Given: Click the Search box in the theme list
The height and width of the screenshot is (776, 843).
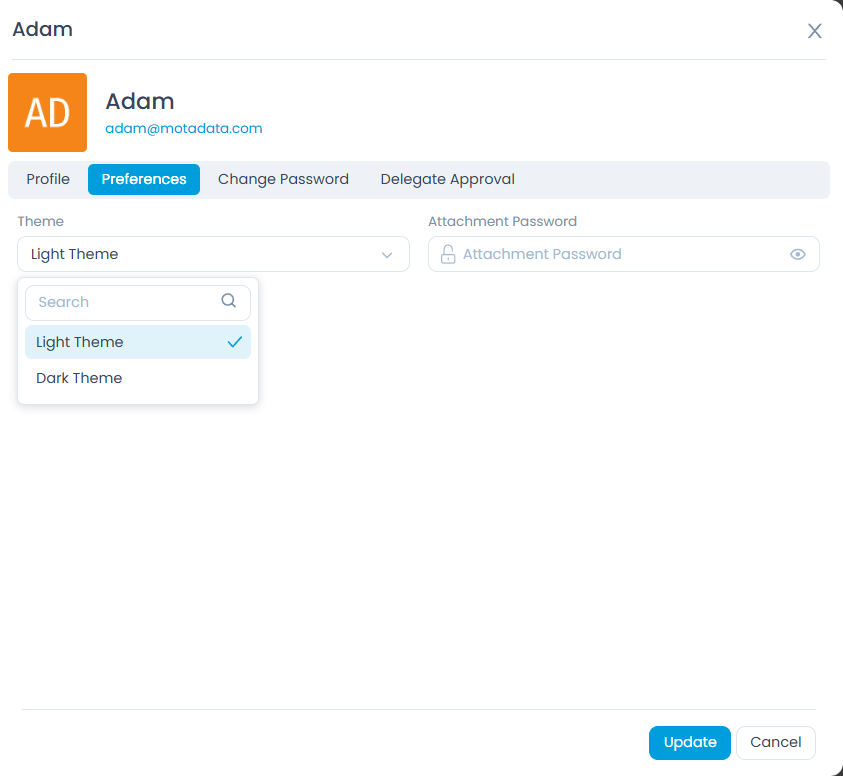Looking at the screenshot, I should [125, 302].
